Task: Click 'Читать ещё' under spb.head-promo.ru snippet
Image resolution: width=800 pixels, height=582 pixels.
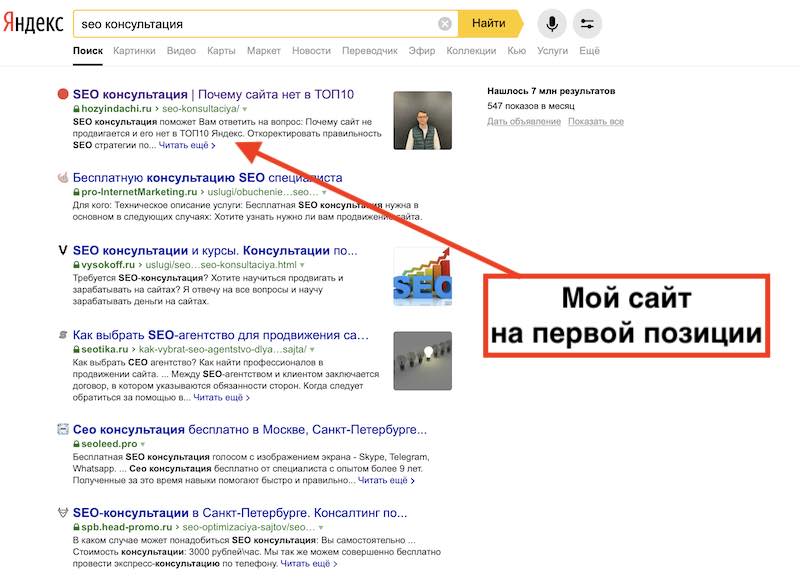Action: tap(309, 564)
